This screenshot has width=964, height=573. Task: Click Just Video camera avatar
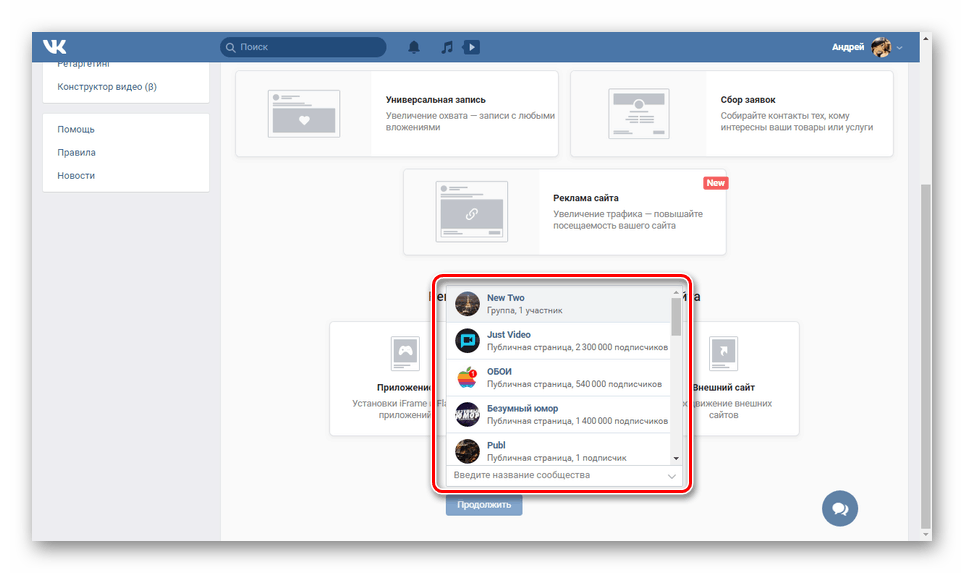tap(467, 341)
